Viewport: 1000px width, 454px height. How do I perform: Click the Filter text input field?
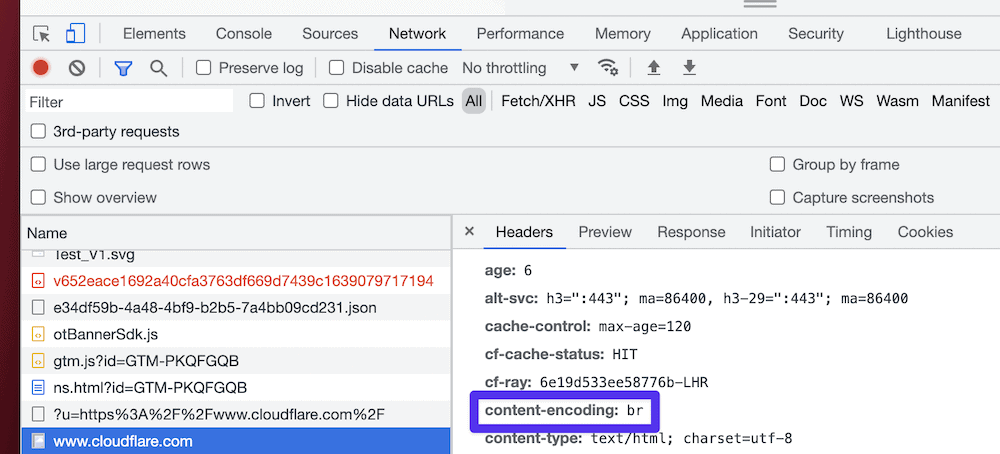pos(128,102)
